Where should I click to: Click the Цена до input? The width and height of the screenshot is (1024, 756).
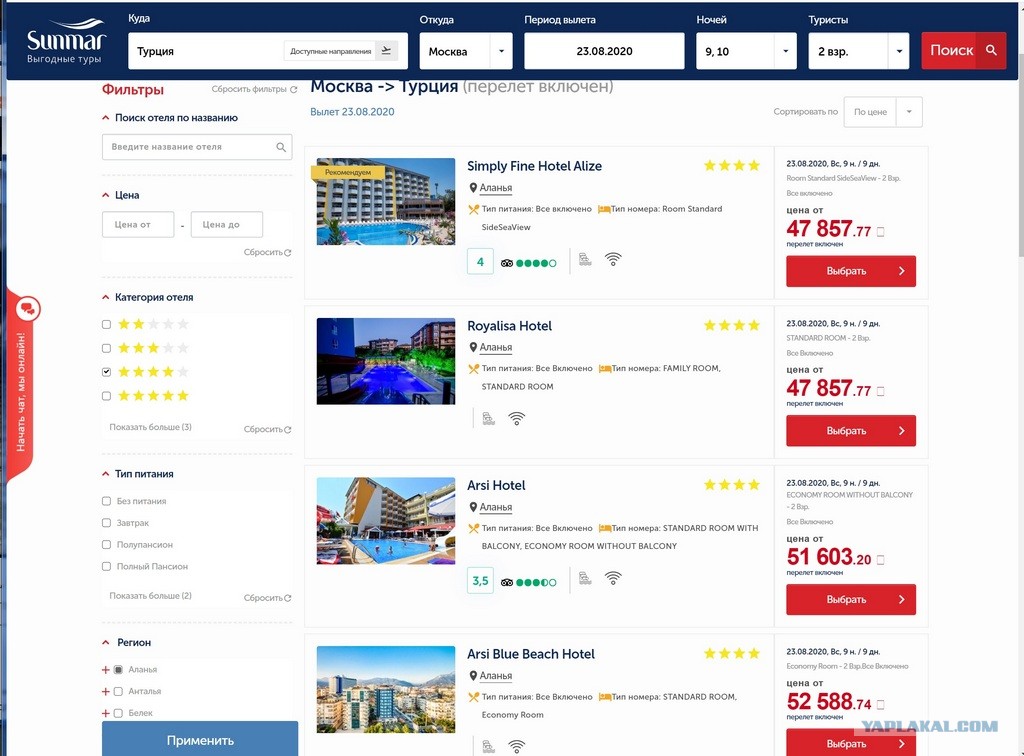pyautogui.click(x=227, y=225)
